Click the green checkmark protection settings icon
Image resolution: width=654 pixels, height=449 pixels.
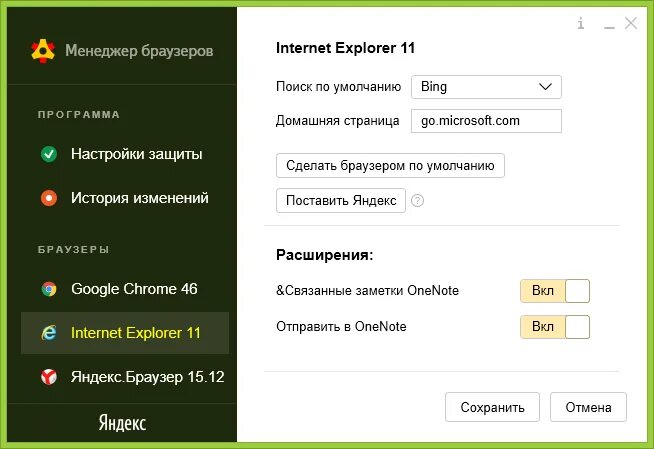point(49,154)
